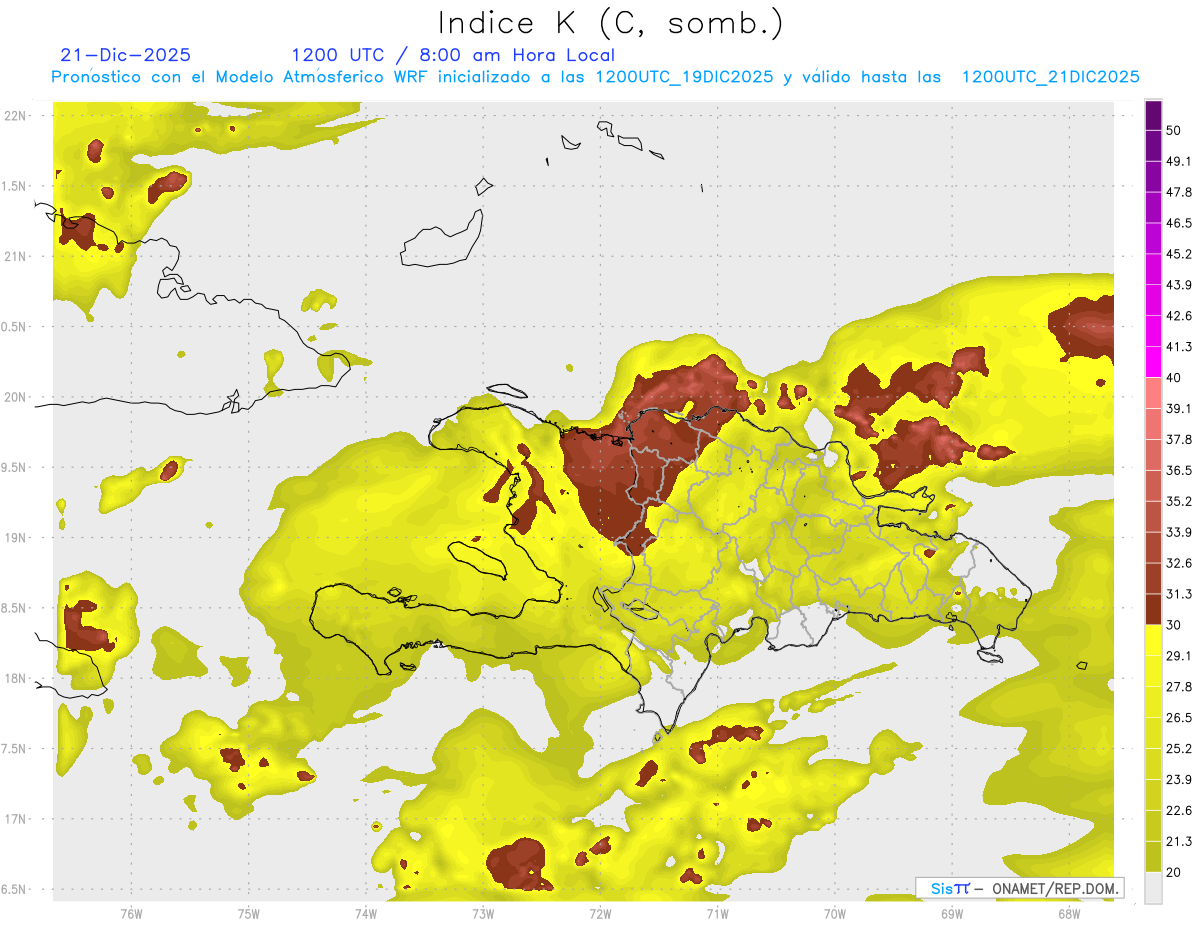The width and height of the screenshot is (1200, 927).
Task: Click the colorbar value "41.3"
Action: click(1178, 347)
